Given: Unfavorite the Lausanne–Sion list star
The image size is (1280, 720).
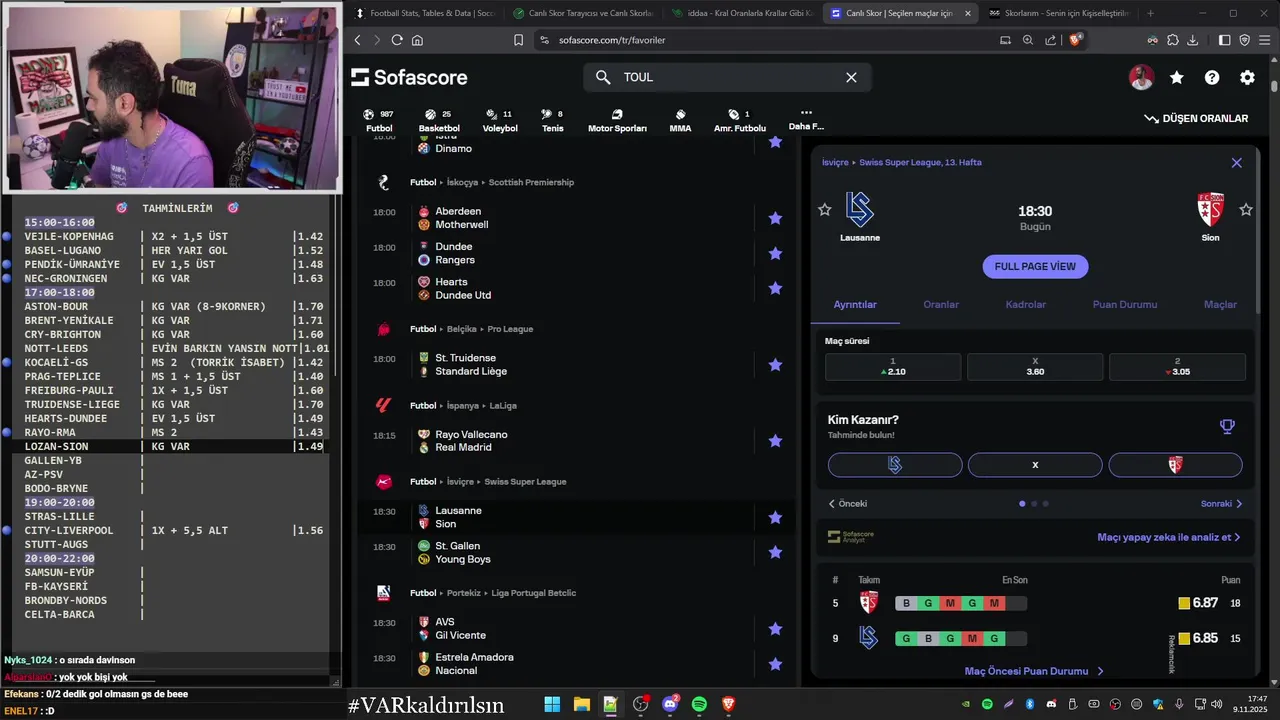Looking at the screenshot, I should click(775, 517).
